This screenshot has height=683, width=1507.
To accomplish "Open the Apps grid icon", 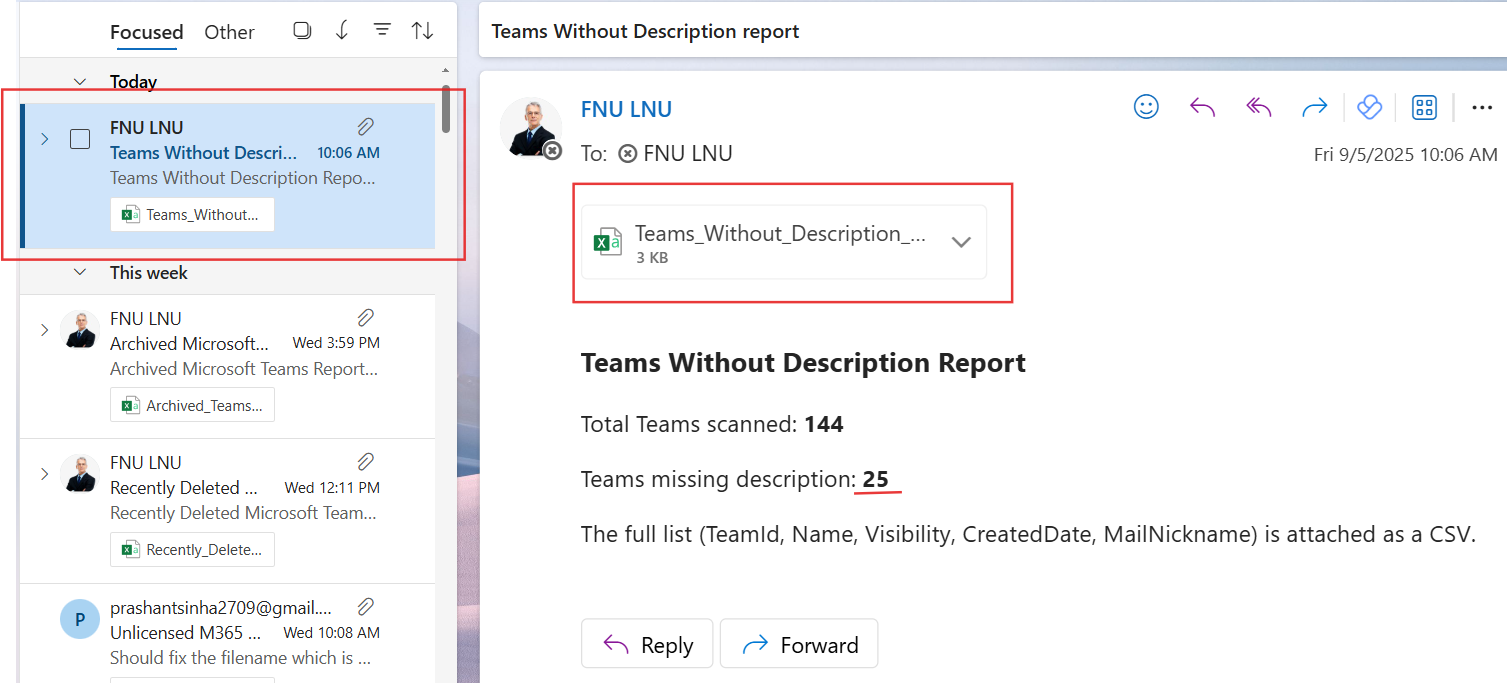I will coord(1424,107).
